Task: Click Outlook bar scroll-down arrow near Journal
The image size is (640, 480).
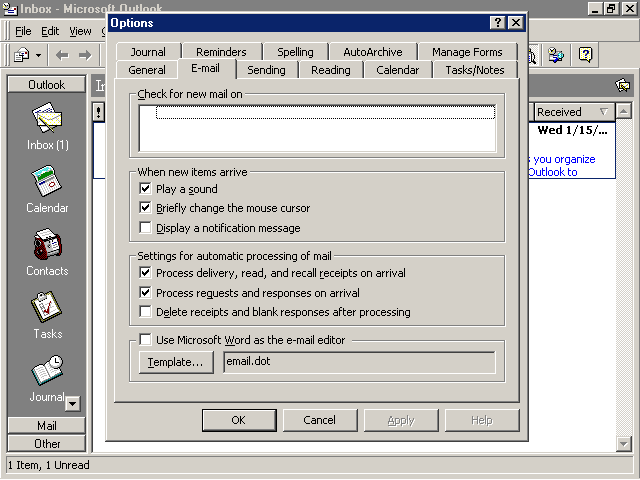Action: [x=73, y=404]
